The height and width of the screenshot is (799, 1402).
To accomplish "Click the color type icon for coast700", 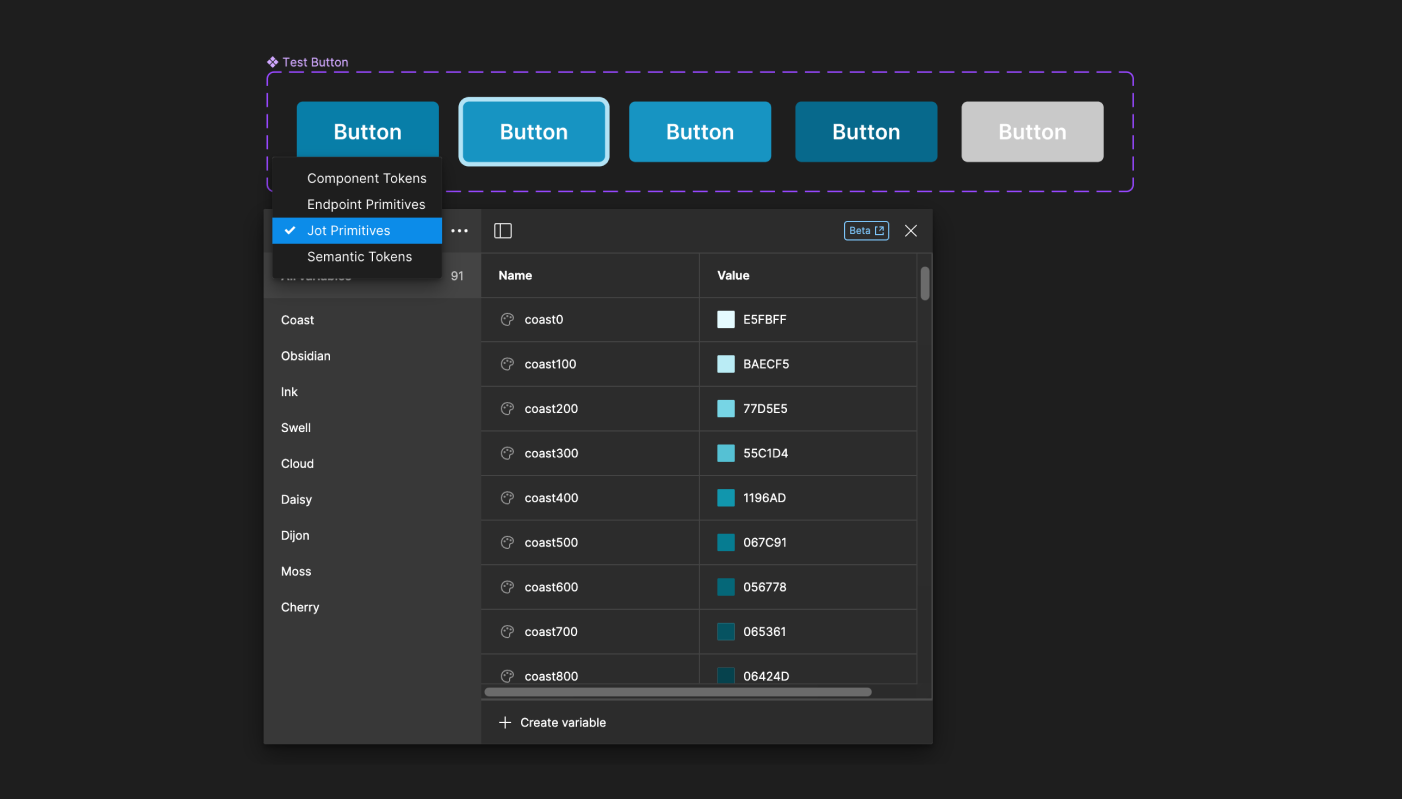I will click(x=507, y=632).
